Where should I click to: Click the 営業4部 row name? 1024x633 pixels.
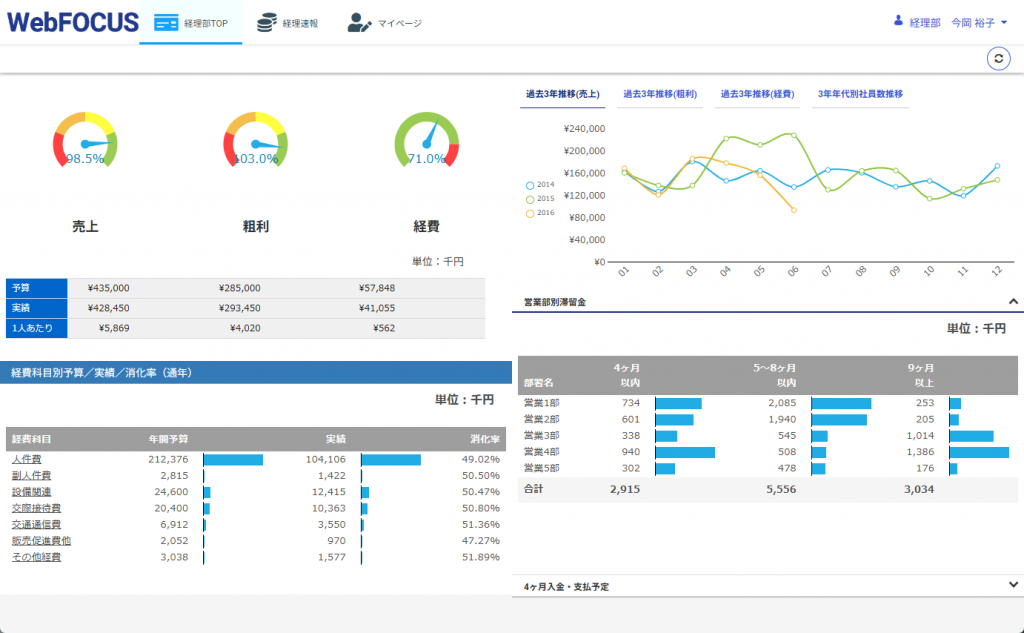pos(541,452)
